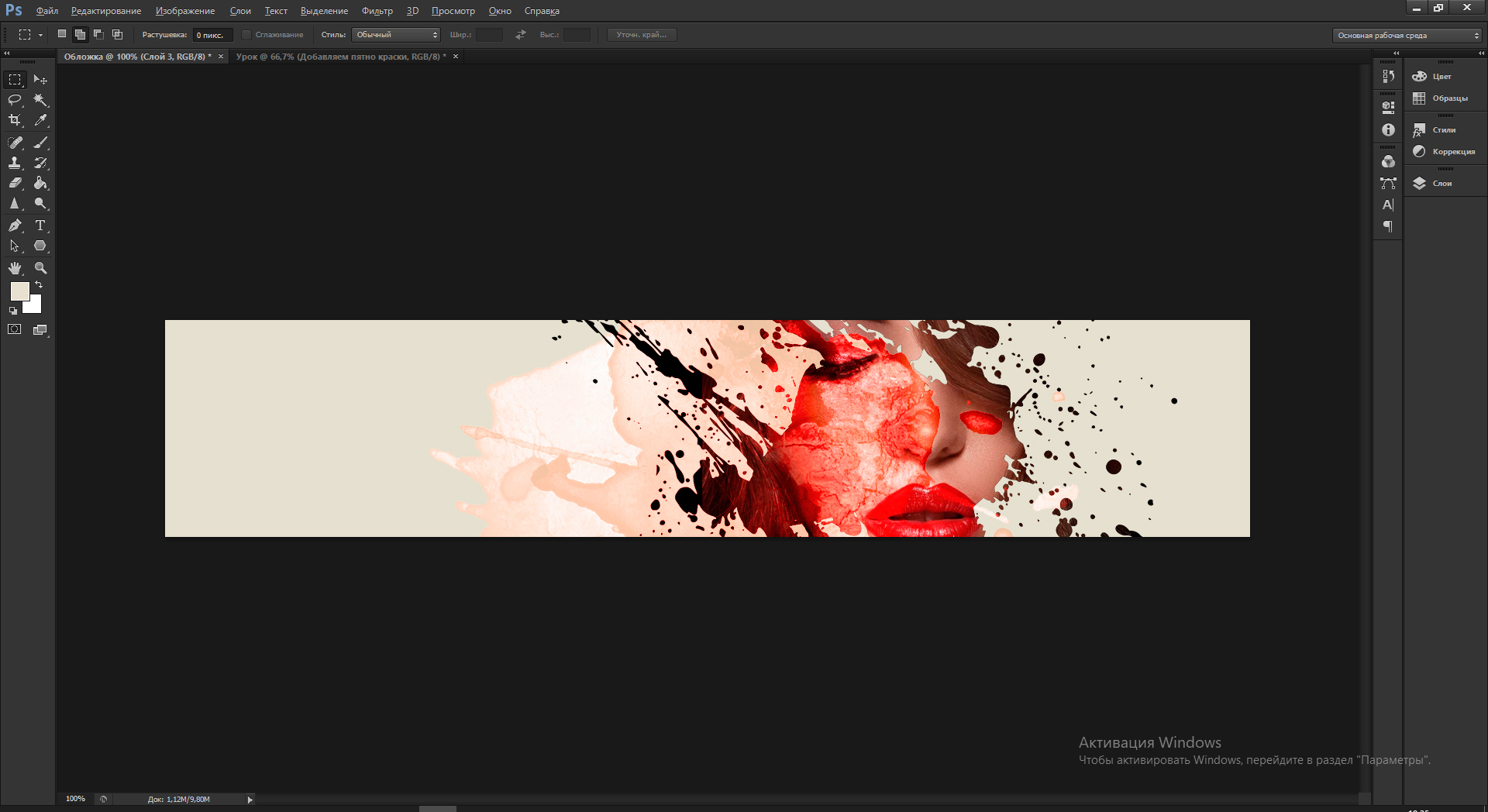Select the Magic Wand tool

[x=40, y=100]
